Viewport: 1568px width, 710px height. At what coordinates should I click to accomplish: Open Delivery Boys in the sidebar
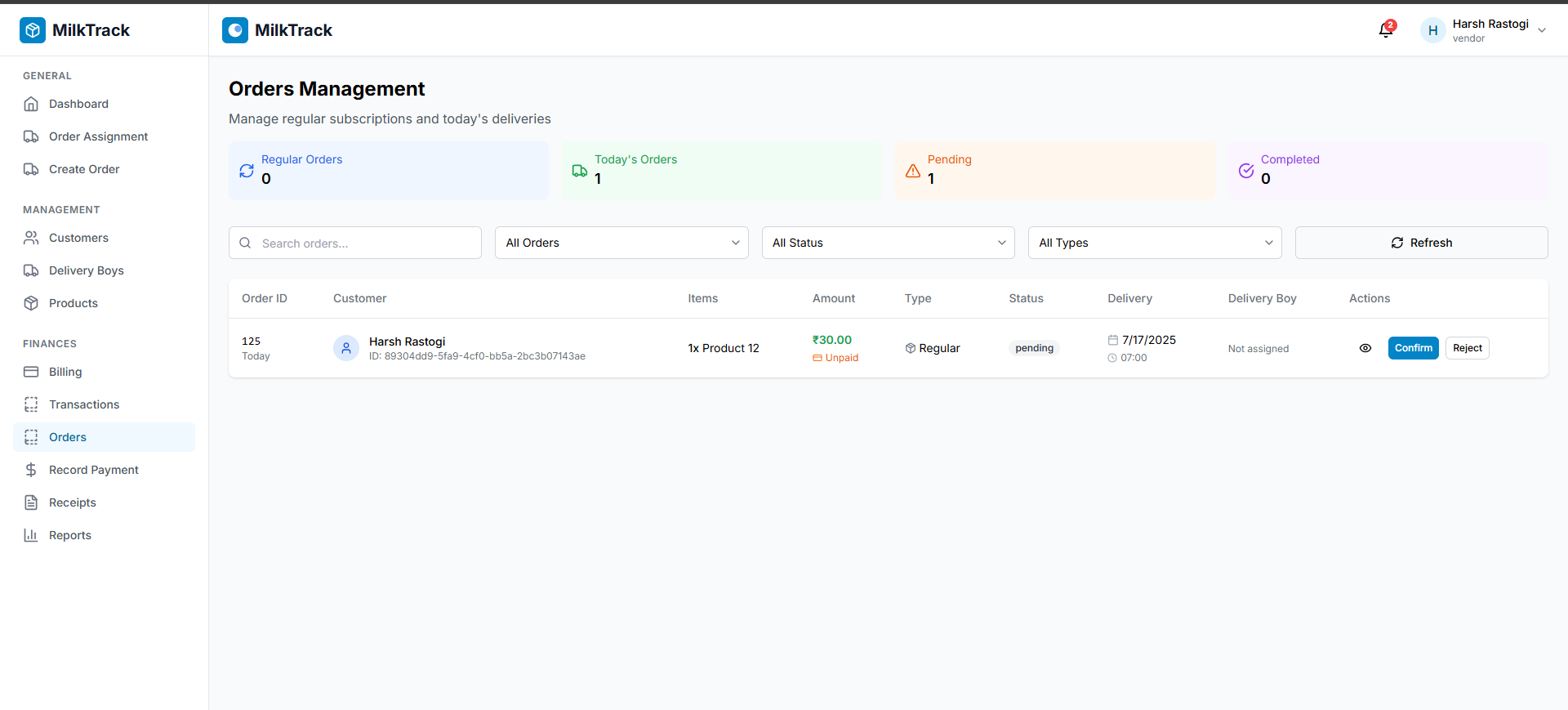coord(86,270)
